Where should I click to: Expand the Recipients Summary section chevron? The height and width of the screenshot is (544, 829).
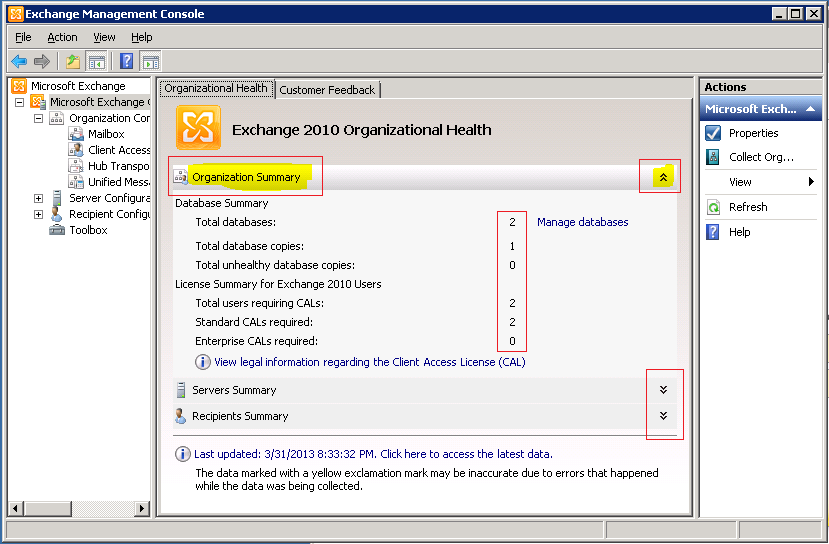[664, 416]
